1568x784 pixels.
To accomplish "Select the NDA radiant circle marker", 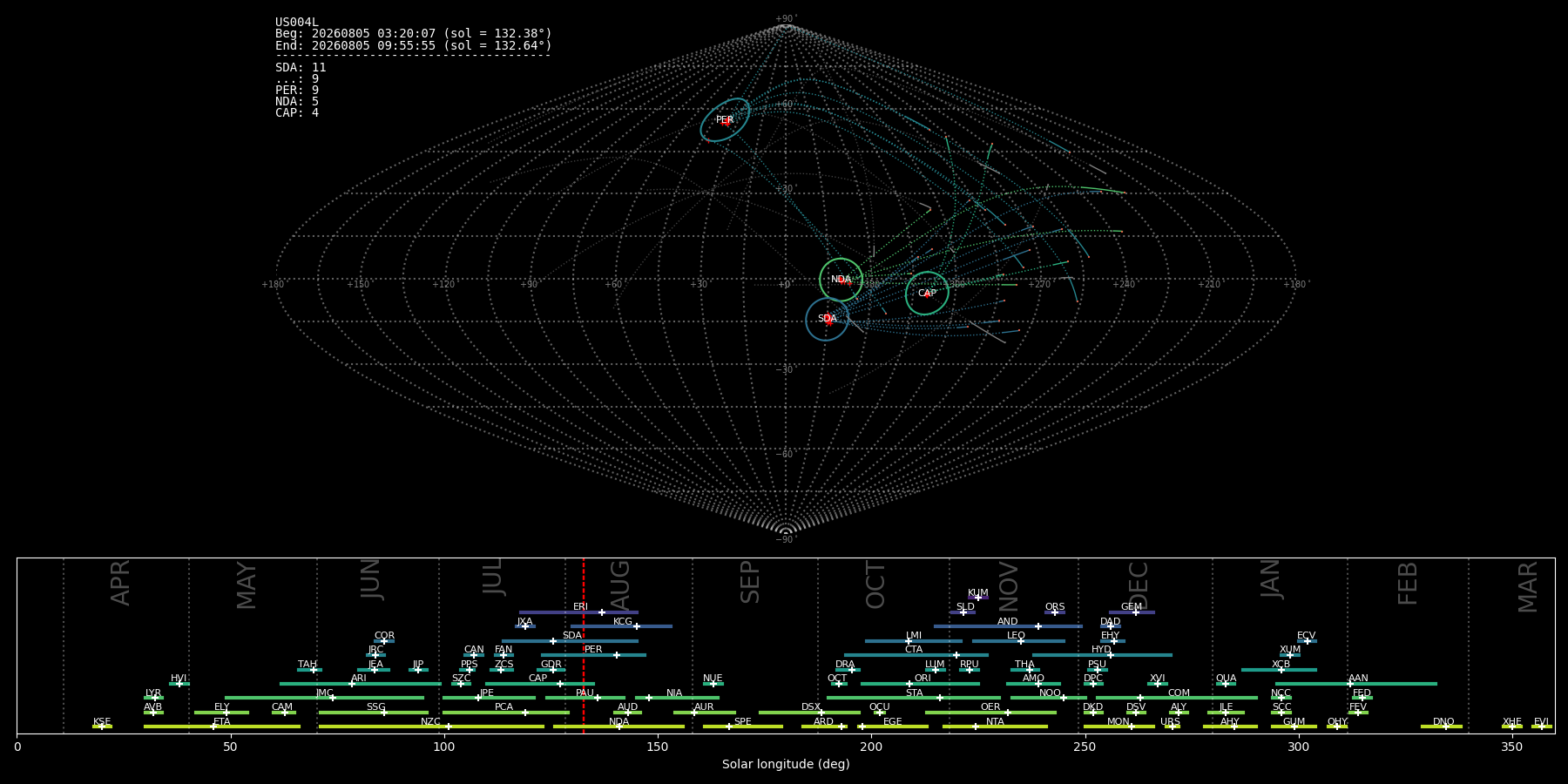I will [841, 280].
